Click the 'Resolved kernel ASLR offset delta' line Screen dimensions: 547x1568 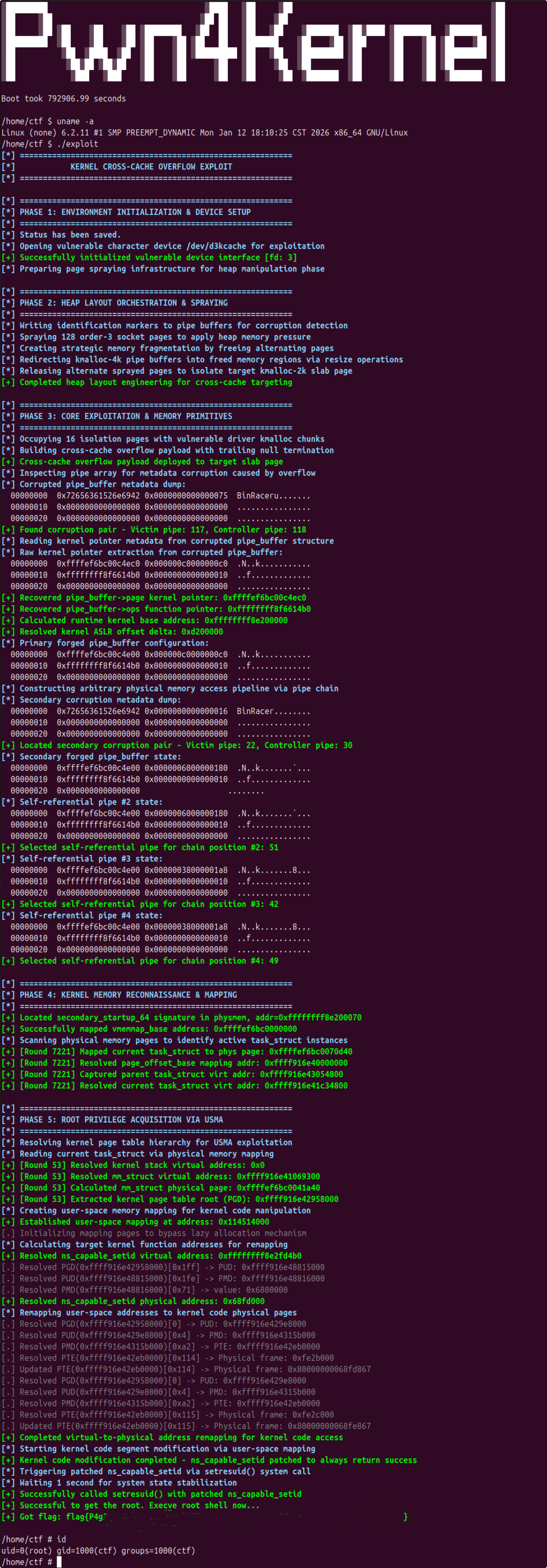click(x=121, y=632)
